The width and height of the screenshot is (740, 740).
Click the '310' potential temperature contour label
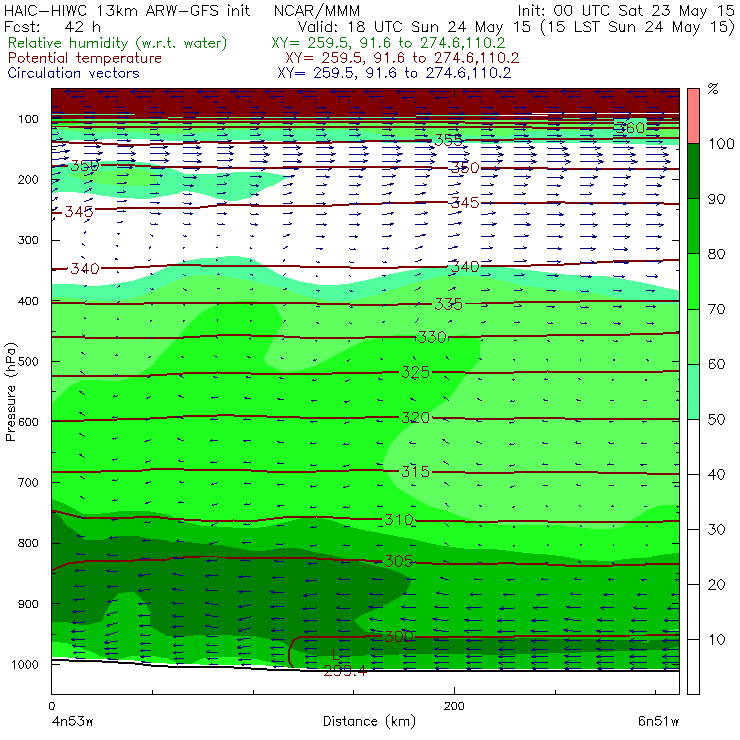coord(399,520)
